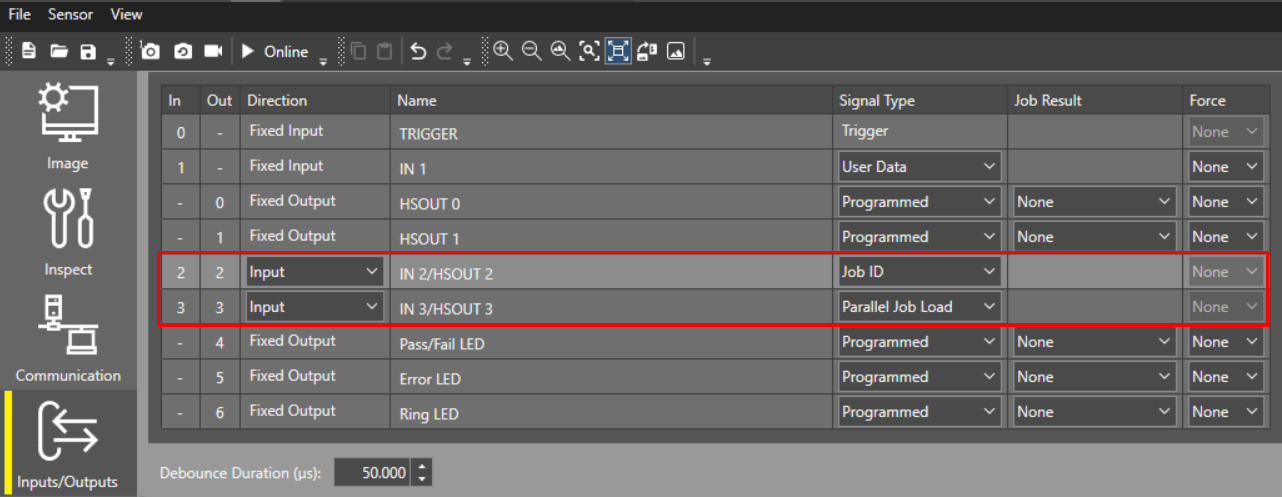Image resolution: width=1282 pixels, height=497 pixels.
Task: Expand Signal Type dropdown for IN 1
Action: pos(919,167)
